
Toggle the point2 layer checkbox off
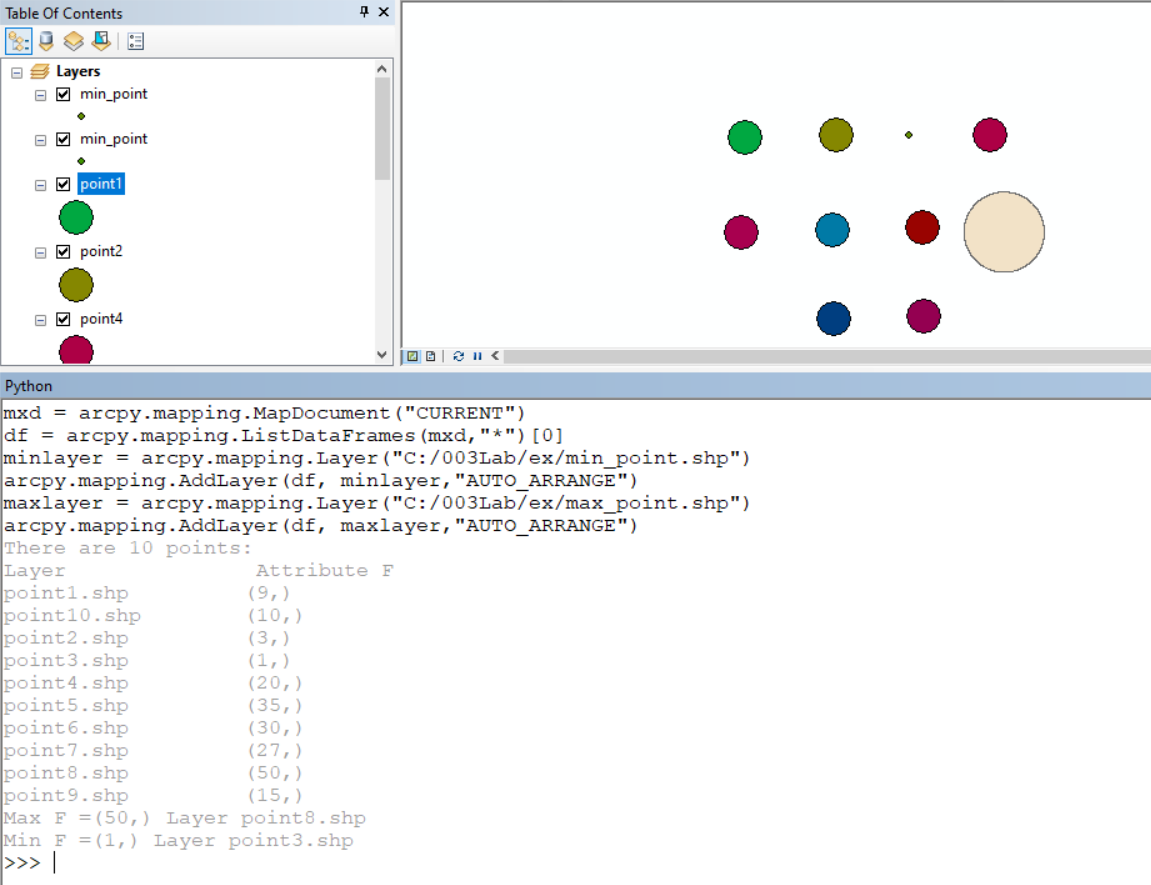[62, 251]
